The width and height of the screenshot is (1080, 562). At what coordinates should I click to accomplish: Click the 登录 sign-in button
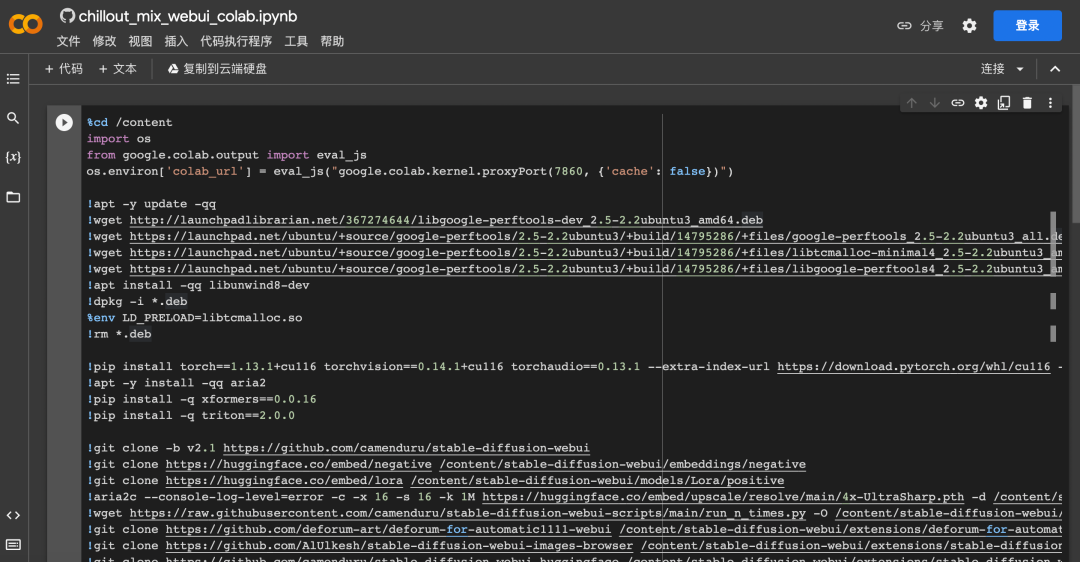click(1027, 25)
